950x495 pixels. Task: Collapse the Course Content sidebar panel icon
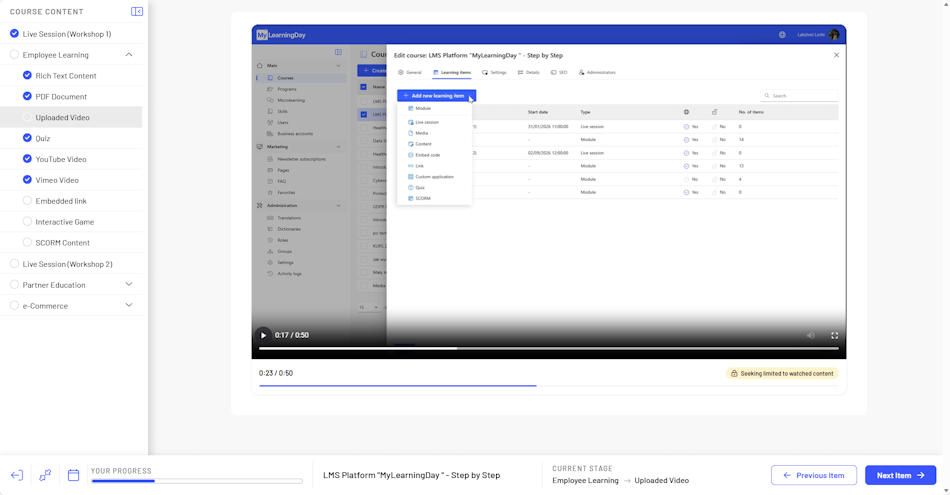[137, 12]
